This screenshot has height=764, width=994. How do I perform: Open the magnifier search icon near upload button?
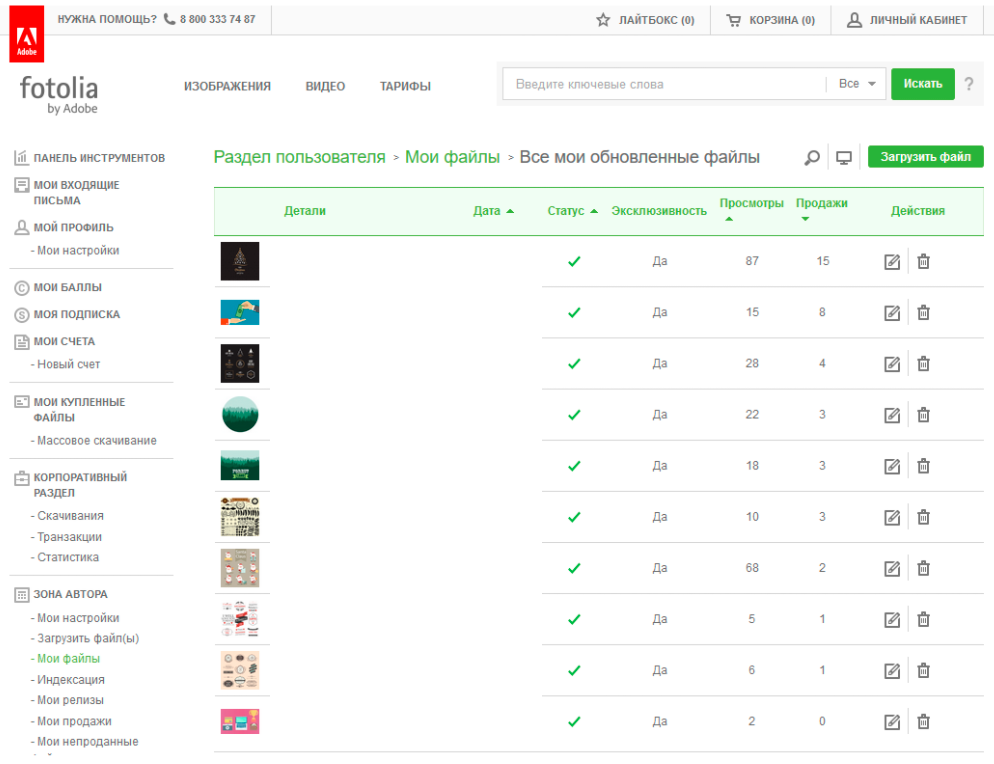pos(813,158)
